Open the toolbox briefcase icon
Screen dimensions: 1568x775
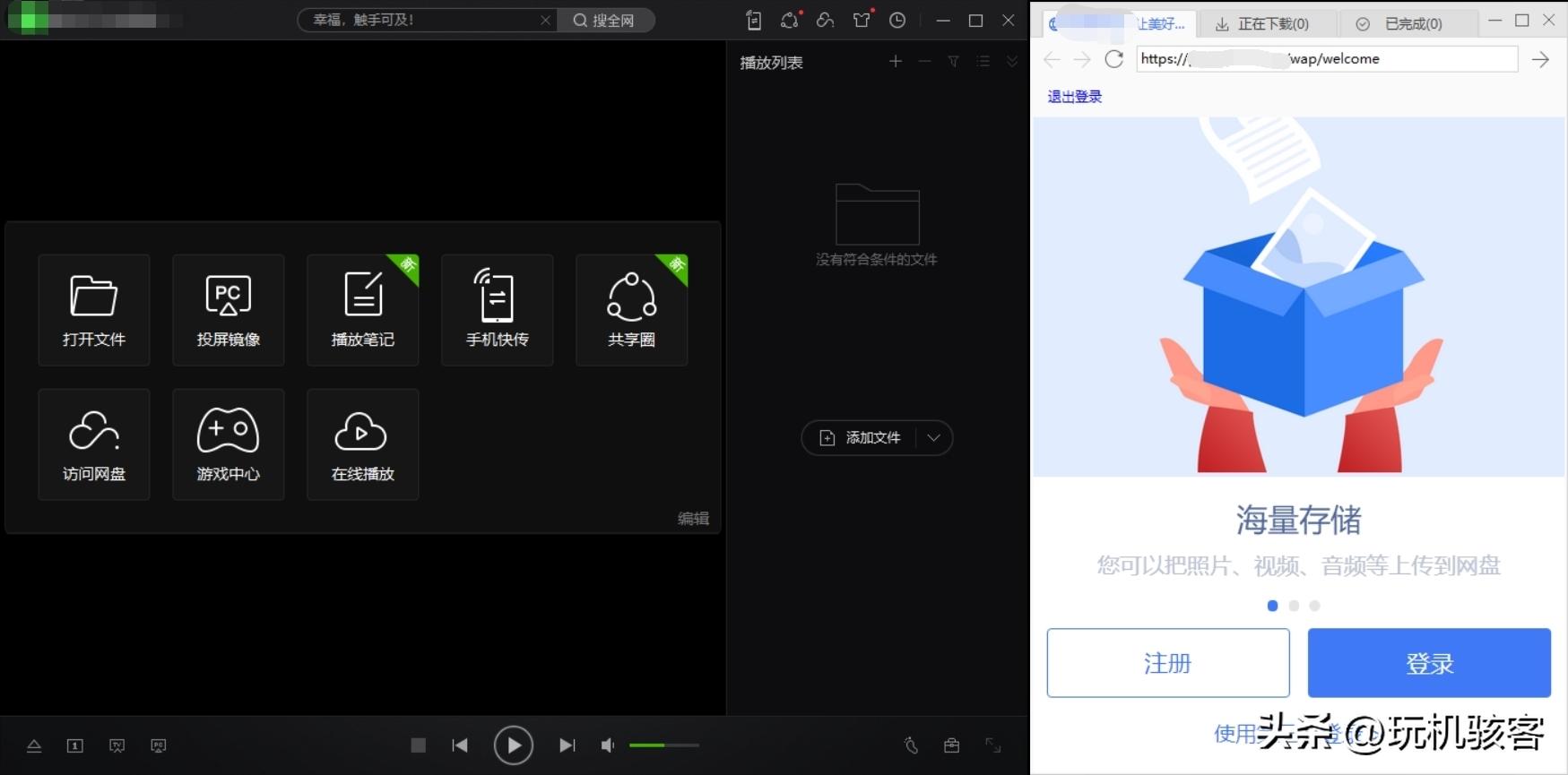pos(952,745)
